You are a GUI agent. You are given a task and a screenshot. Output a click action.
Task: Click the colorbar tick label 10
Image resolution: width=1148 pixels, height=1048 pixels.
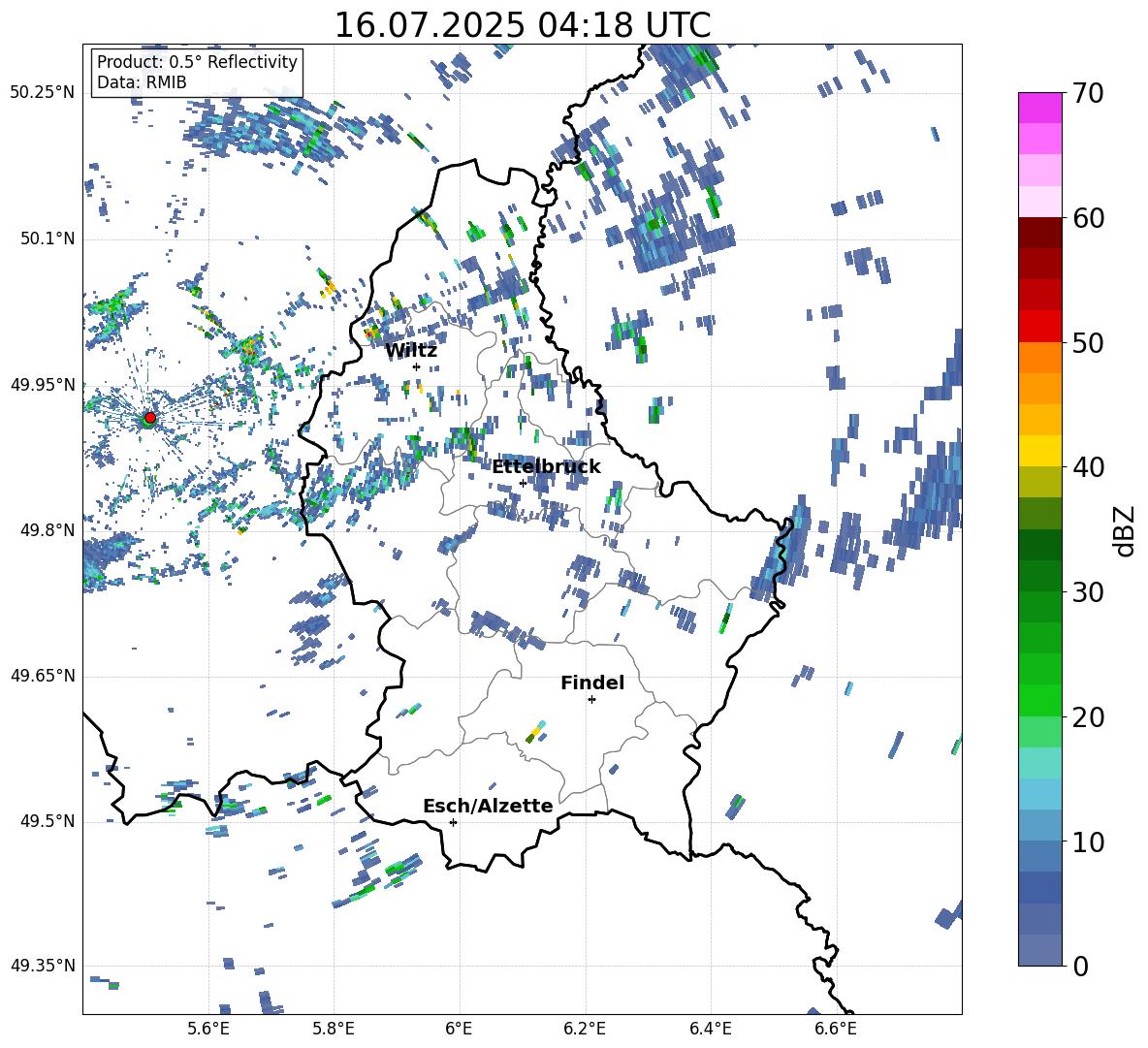tap(1088, 842)
